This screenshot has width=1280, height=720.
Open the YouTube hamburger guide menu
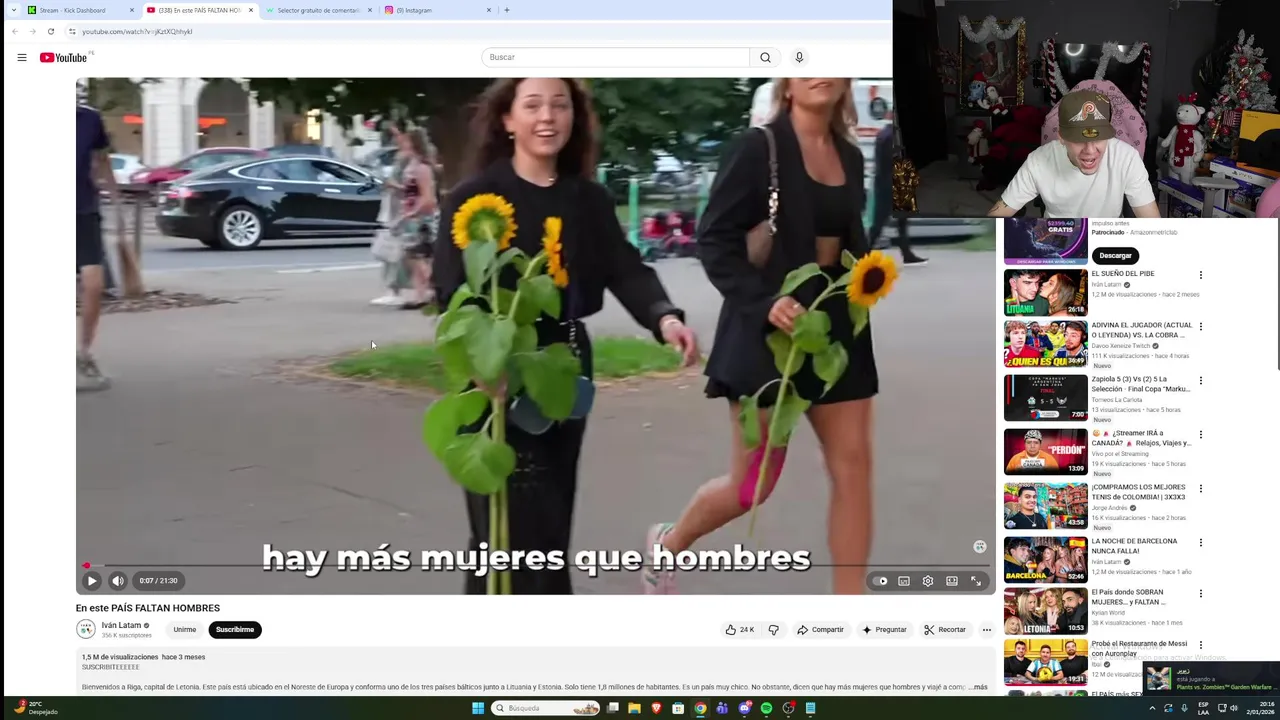pyautogui.click(x=22, y=57)
